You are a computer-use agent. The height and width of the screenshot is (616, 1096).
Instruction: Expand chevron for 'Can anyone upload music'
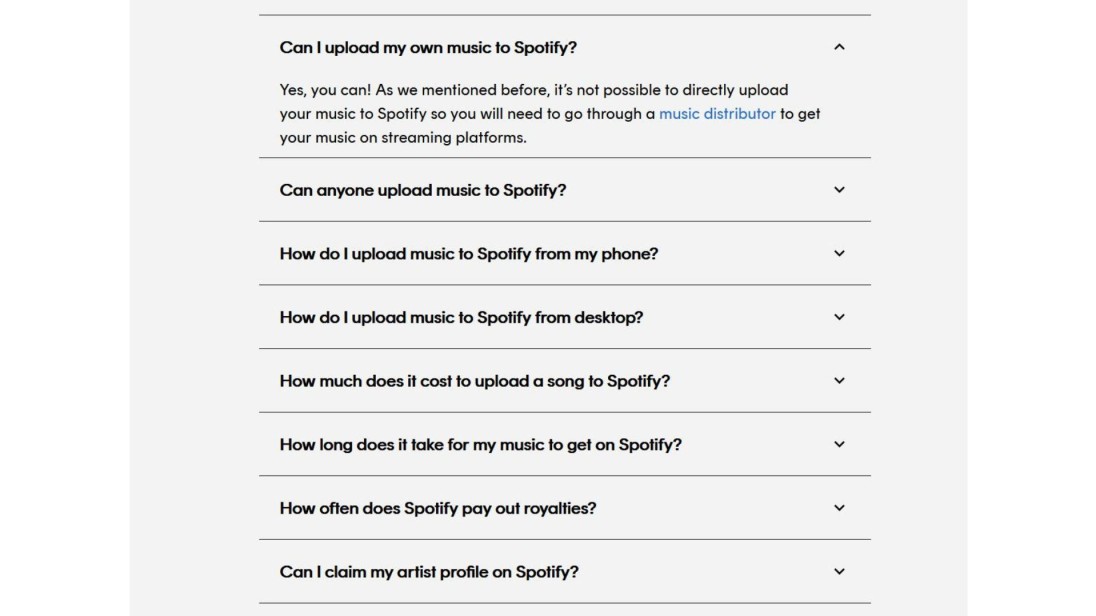click(839, 190)
